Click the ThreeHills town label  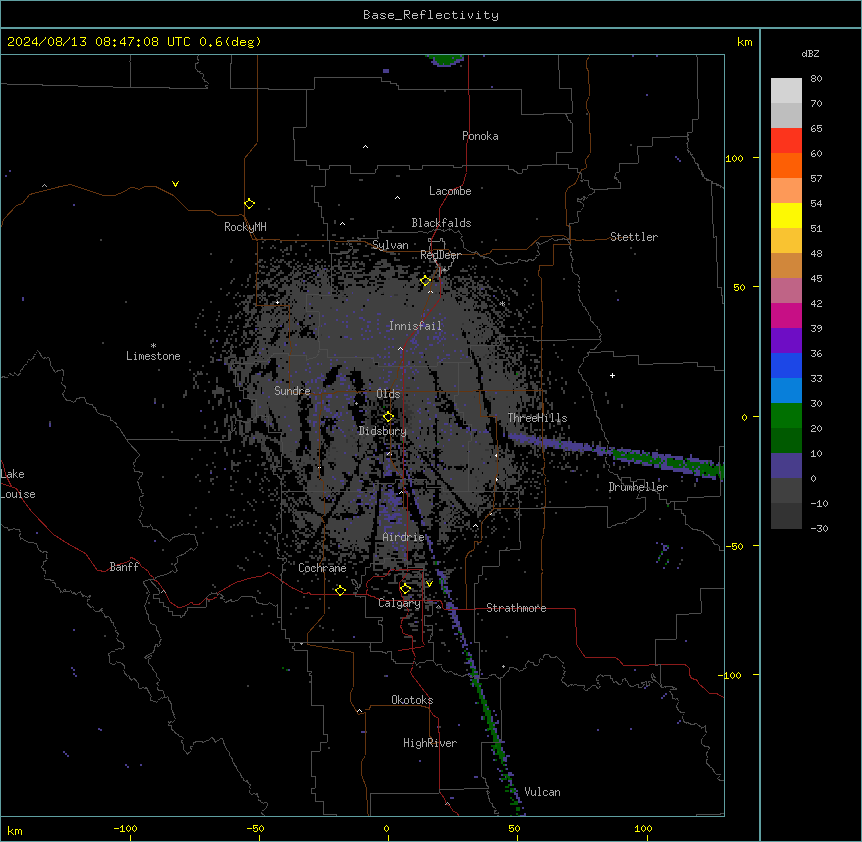coord(537,418)
